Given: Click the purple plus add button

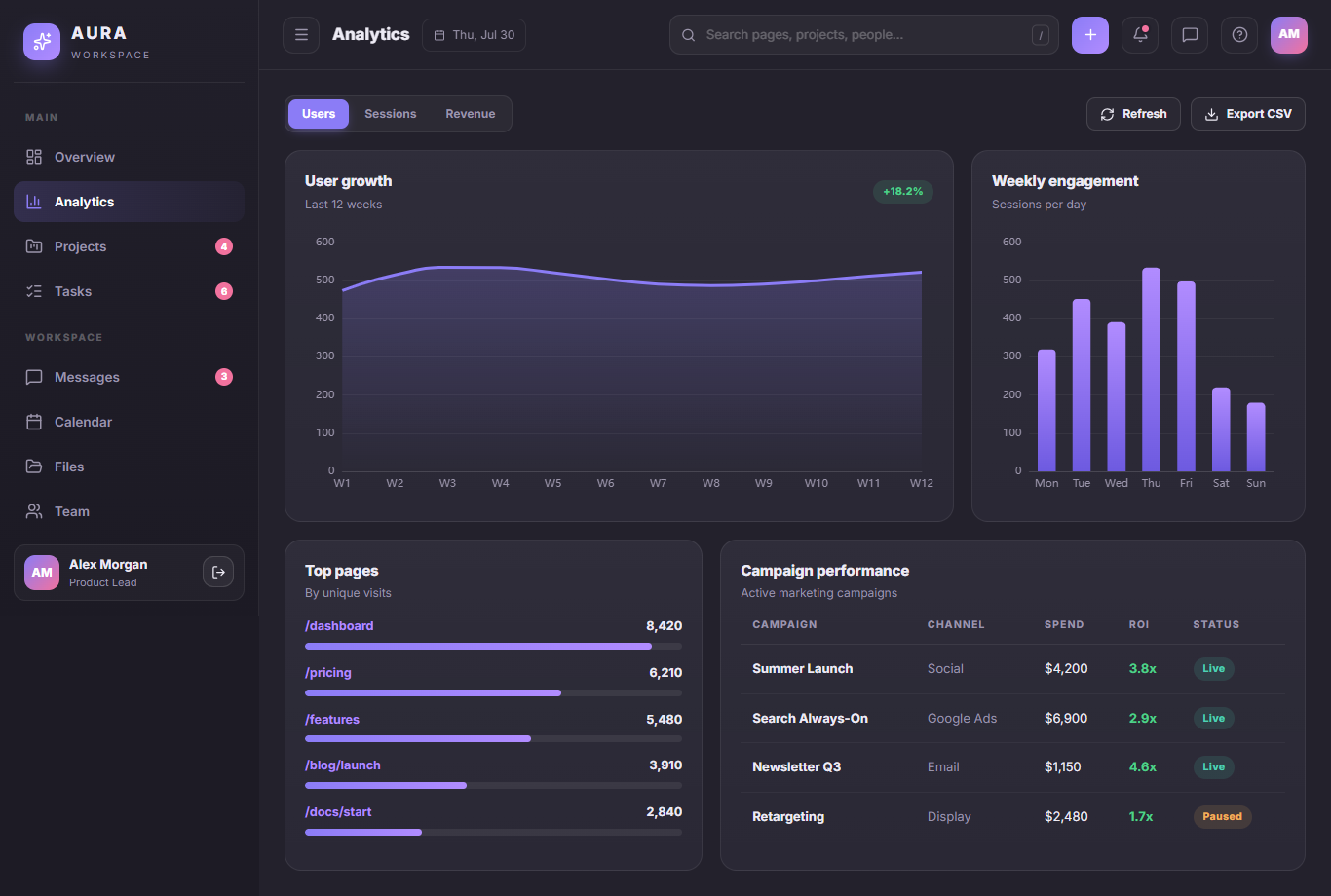Looking at the screenshot, I should coord(1090,35).
